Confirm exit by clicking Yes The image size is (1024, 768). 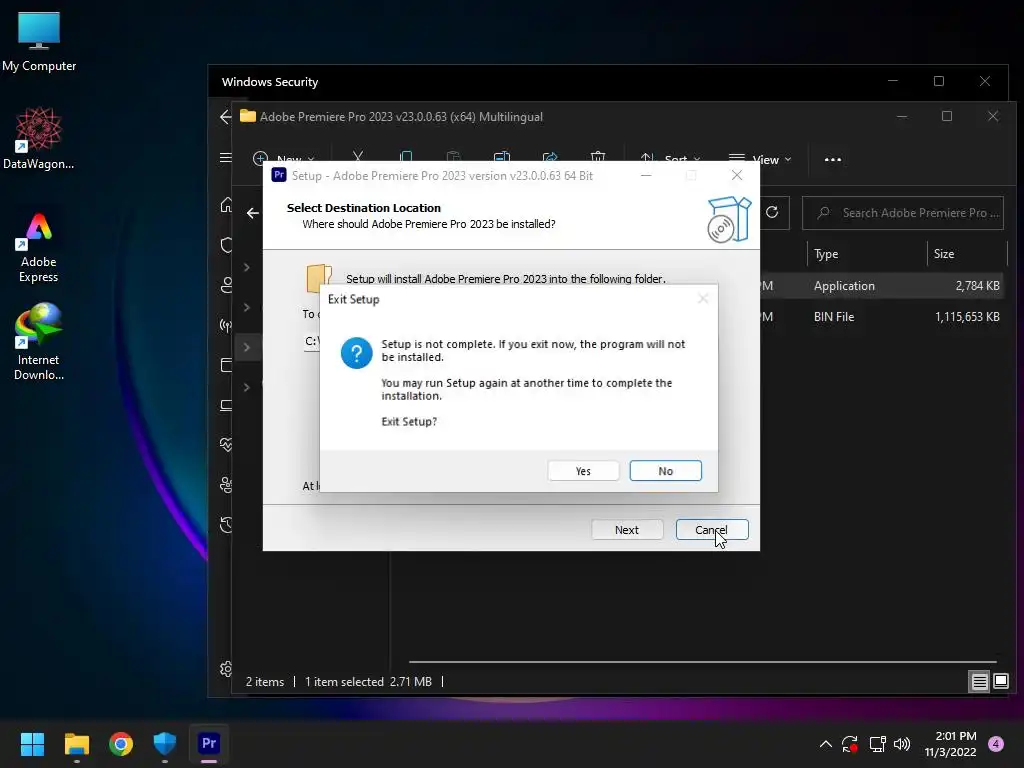tap(583, 471)
